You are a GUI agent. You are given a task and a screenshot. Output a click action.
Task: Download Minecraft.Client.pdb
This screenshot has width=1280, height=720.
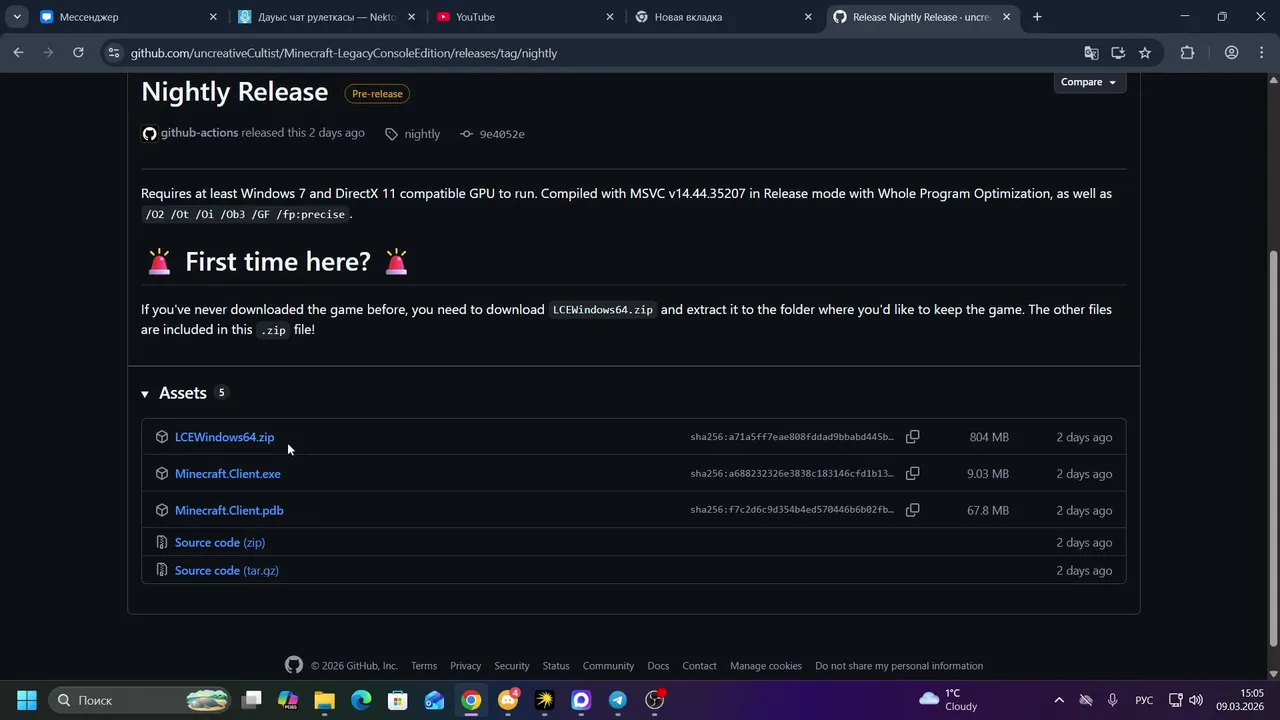(x=229, y=510)
